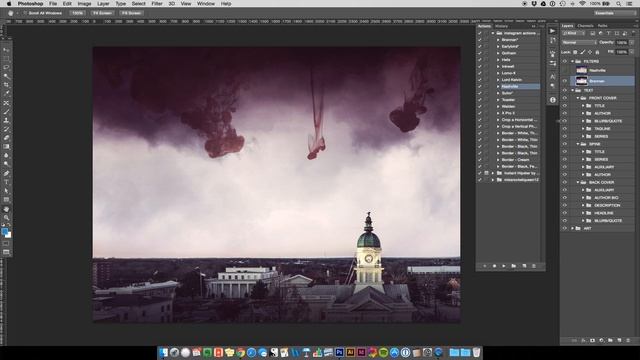
Task: Expand the Brannan action
Action: point(498,40)
